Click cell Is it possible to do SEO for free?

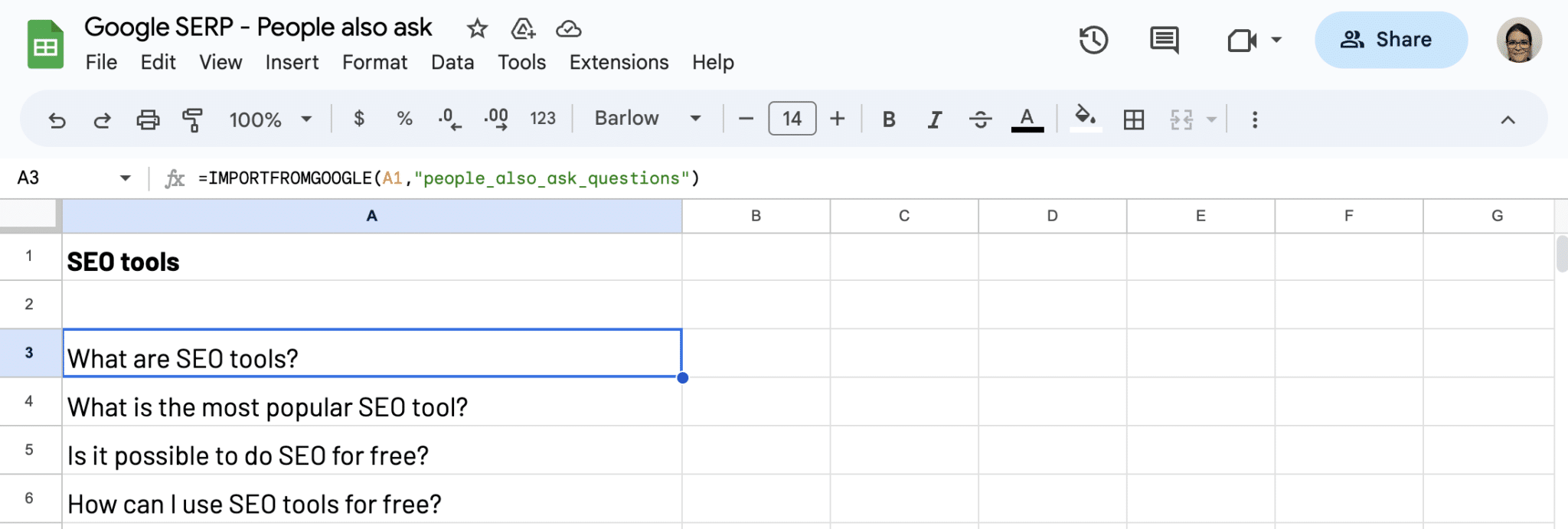pos(372,450)
